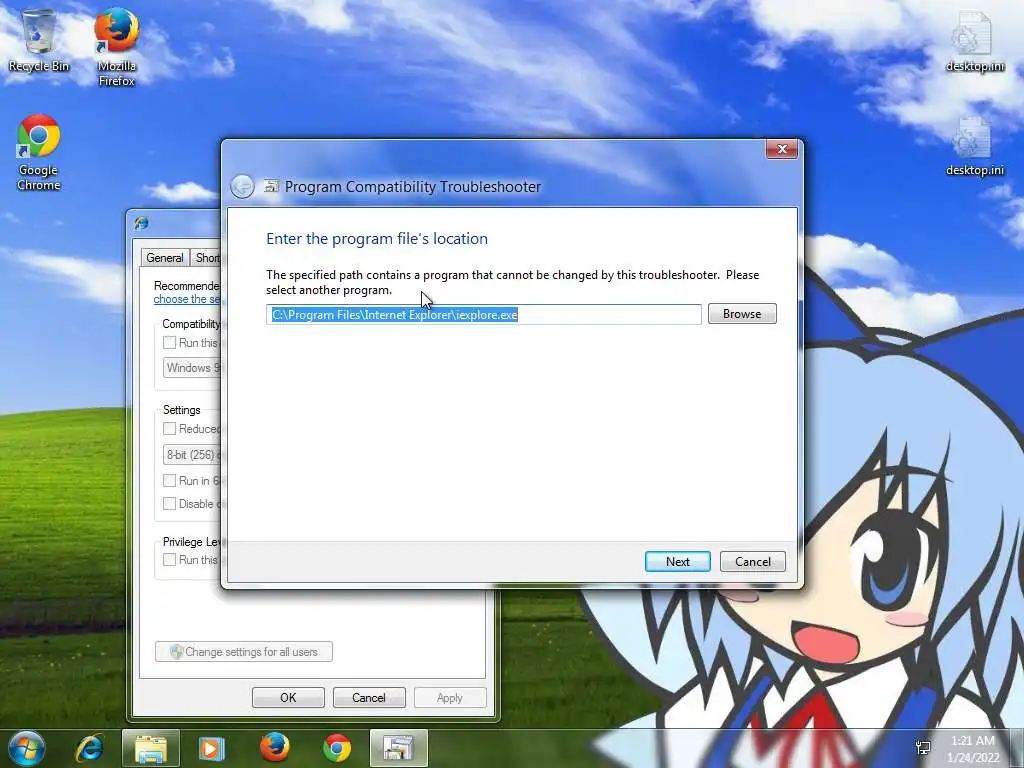Click Cancel in the Properties dialog
Image resolution: width=1024 pixels, height=768 pixels.
pos(369,697)
